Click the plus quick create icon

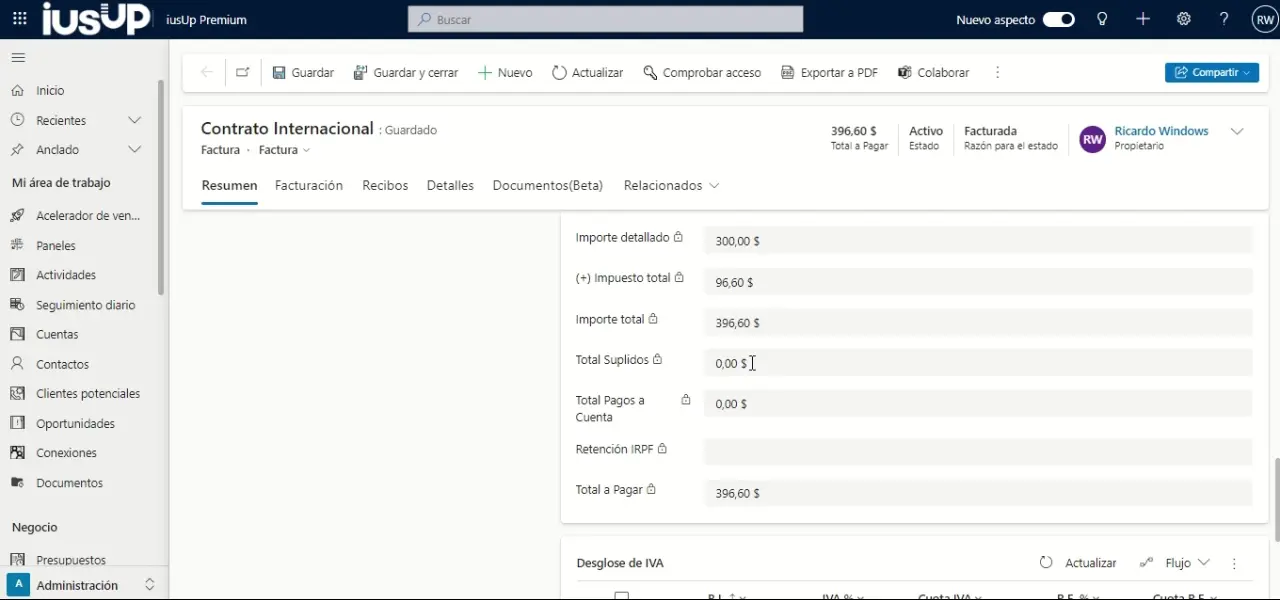[x=1143, y=19]
